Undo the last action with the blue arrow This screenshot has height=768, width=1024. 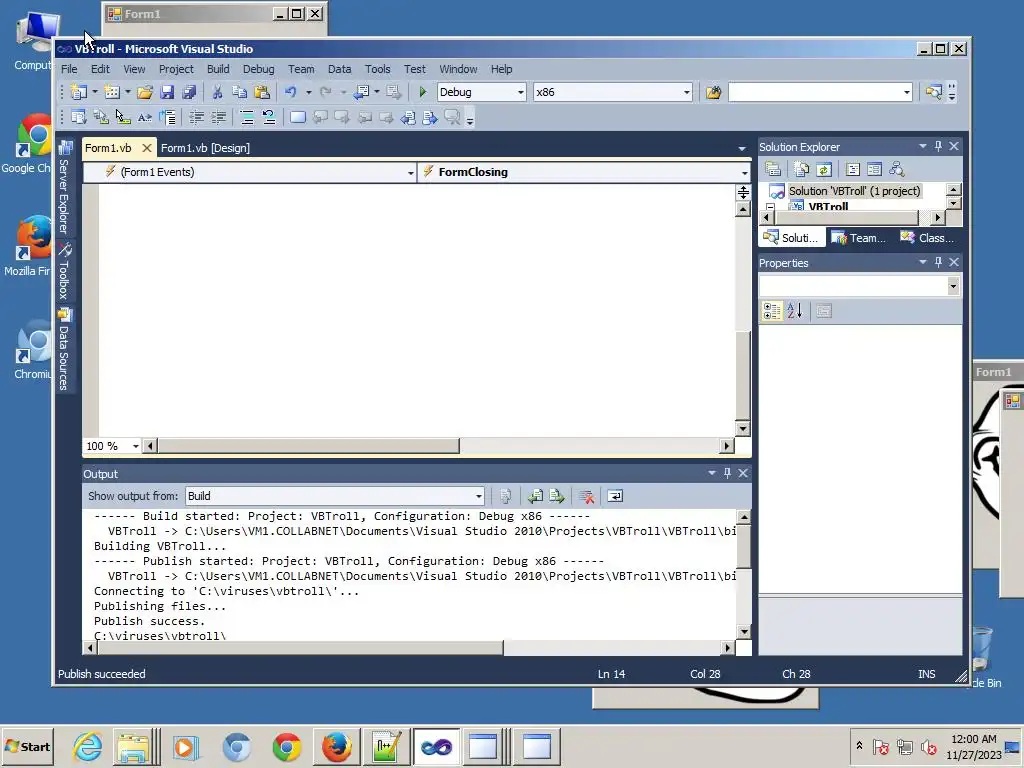click(291, 92)
